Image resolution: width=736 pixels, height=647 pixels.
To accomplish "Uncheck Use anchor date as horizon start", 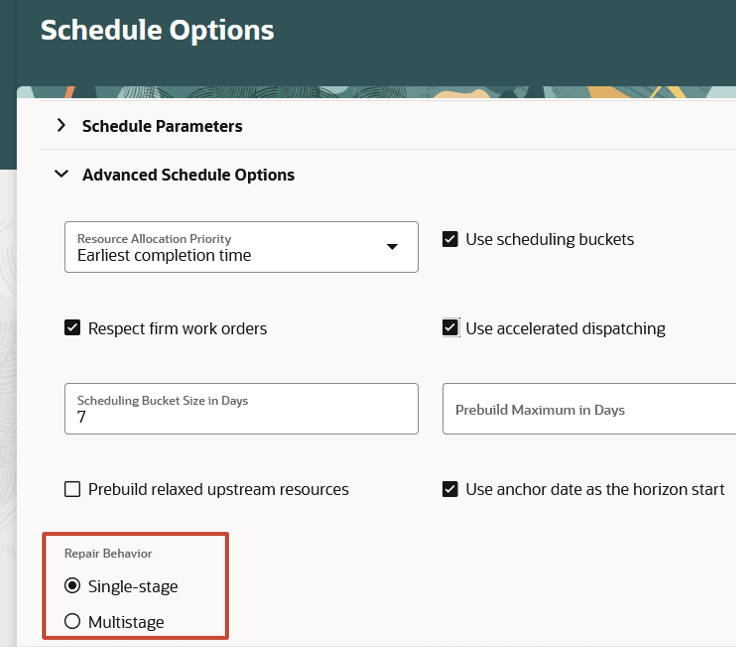I will click(x=450, y=489).
